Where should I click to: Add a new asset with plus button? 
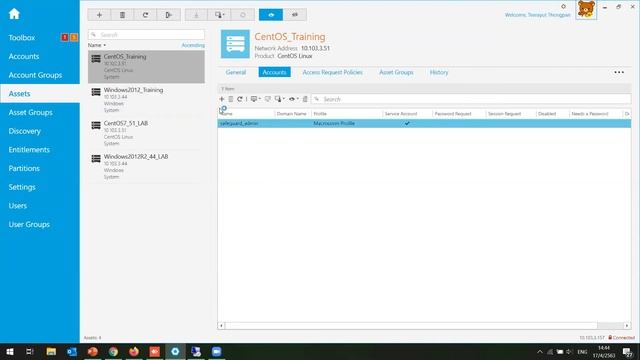point(99,15)
